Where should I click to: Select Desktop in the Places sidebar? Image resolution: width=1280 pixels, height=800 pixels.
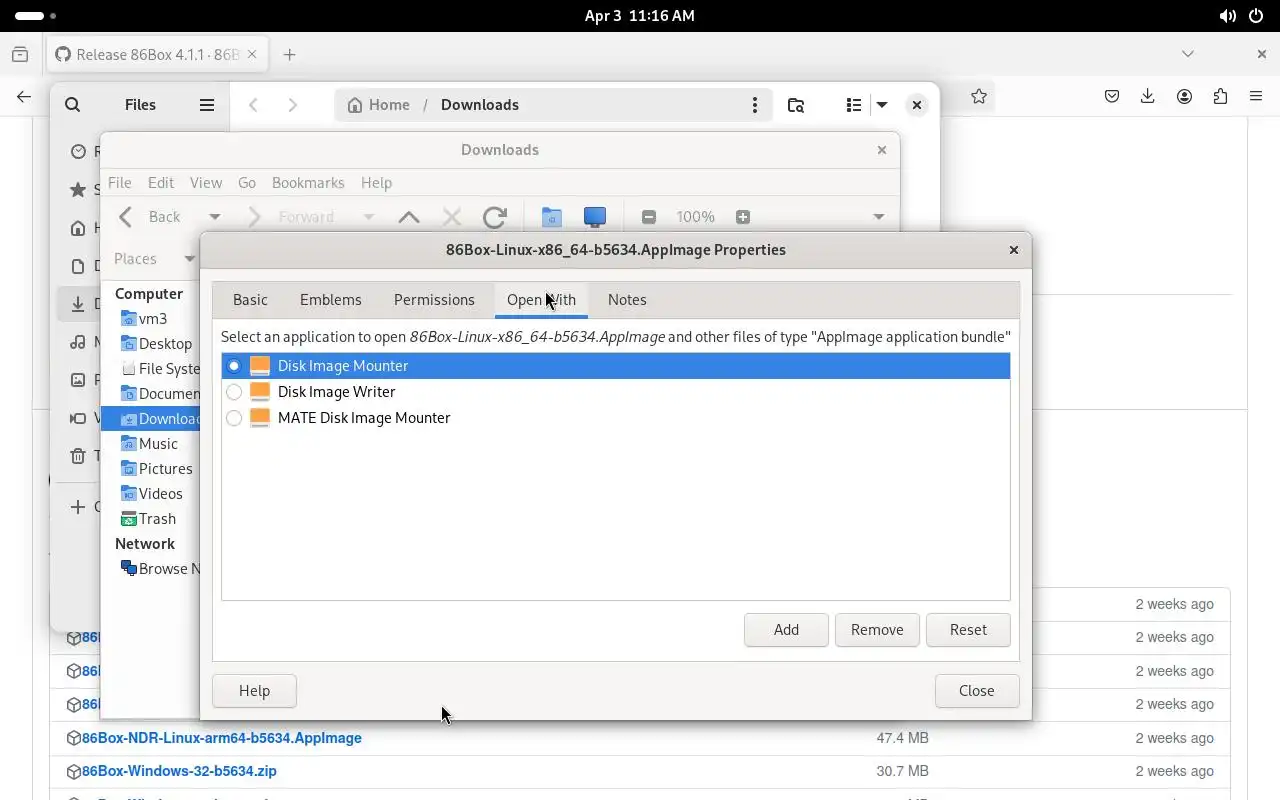pyautogui.click(x=165, y=344)
